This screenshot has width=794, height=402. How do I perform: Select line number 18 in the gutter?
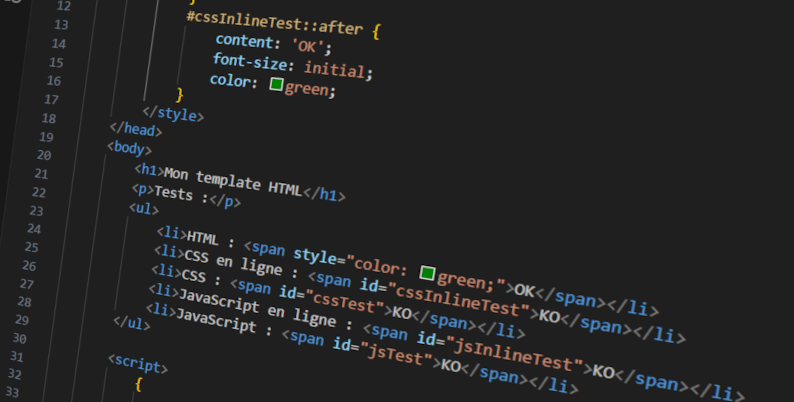coord(49,118)
